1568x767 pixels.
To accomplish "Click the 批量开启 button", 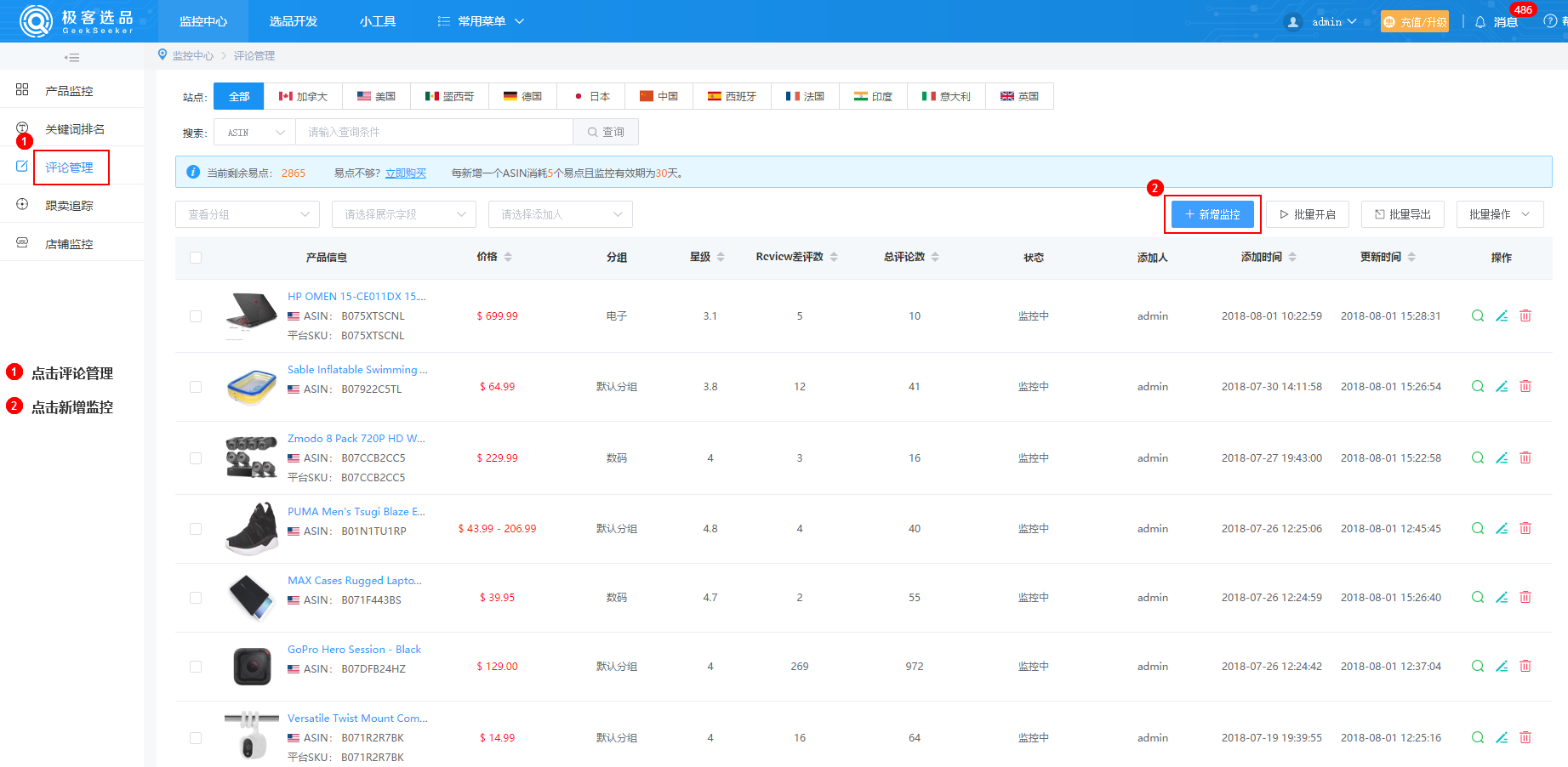I will tap(1308, 214).
